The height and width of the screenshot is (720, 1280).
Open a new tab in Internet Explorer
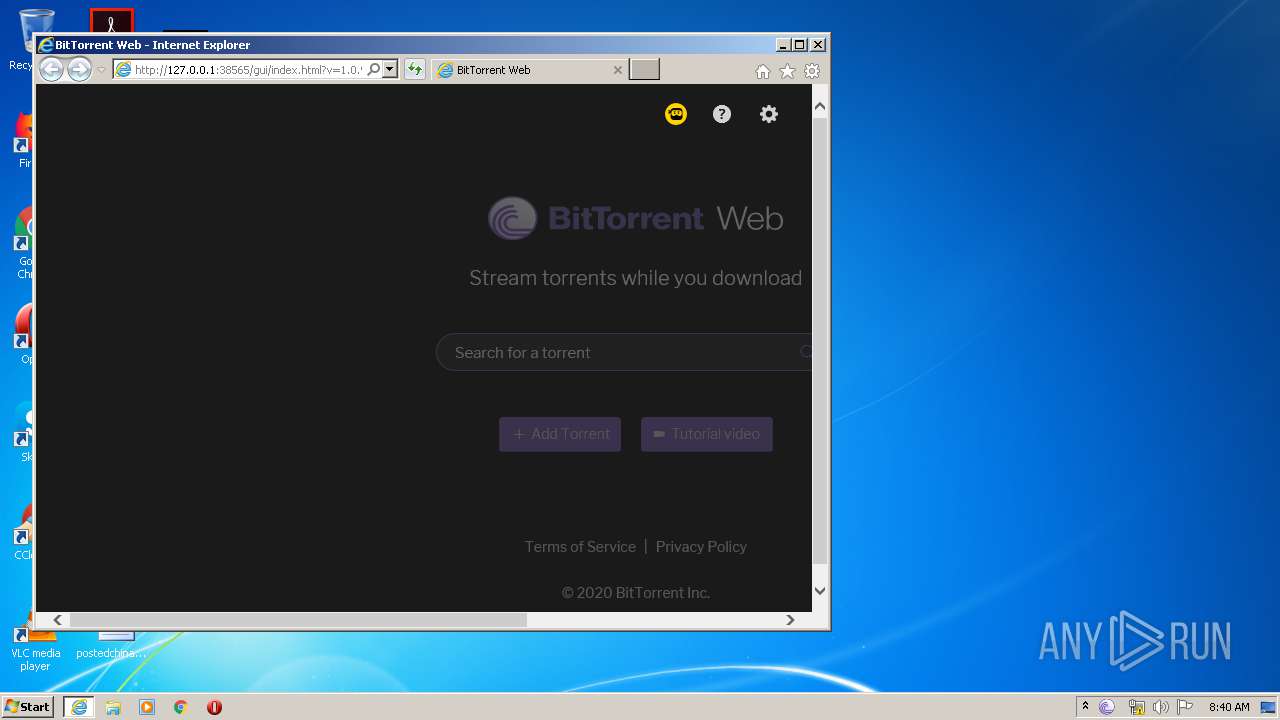click(x=645, y=70)
